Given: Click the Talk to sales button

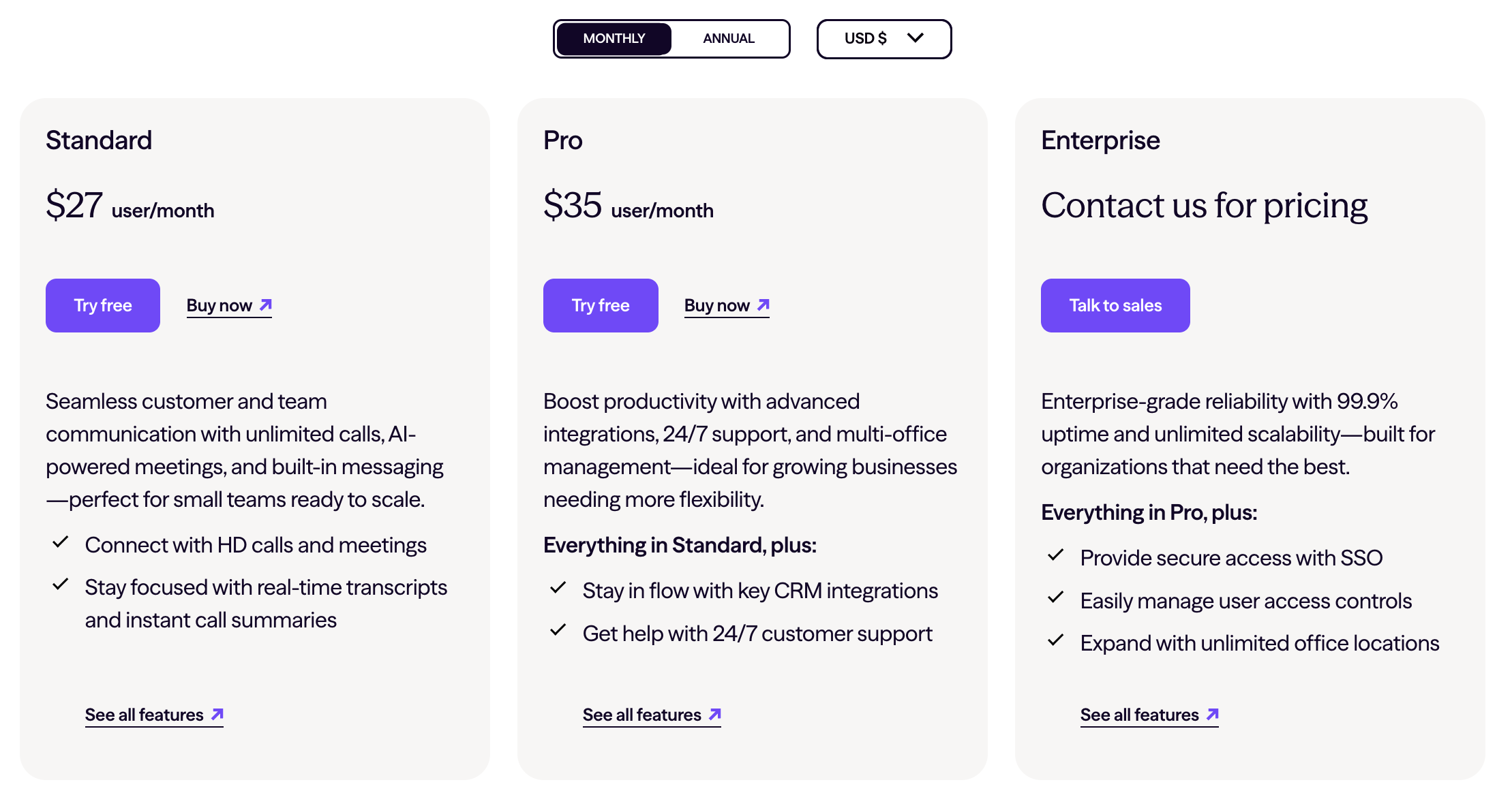Looking at the screenshot, I should [x=1115, y=305].
